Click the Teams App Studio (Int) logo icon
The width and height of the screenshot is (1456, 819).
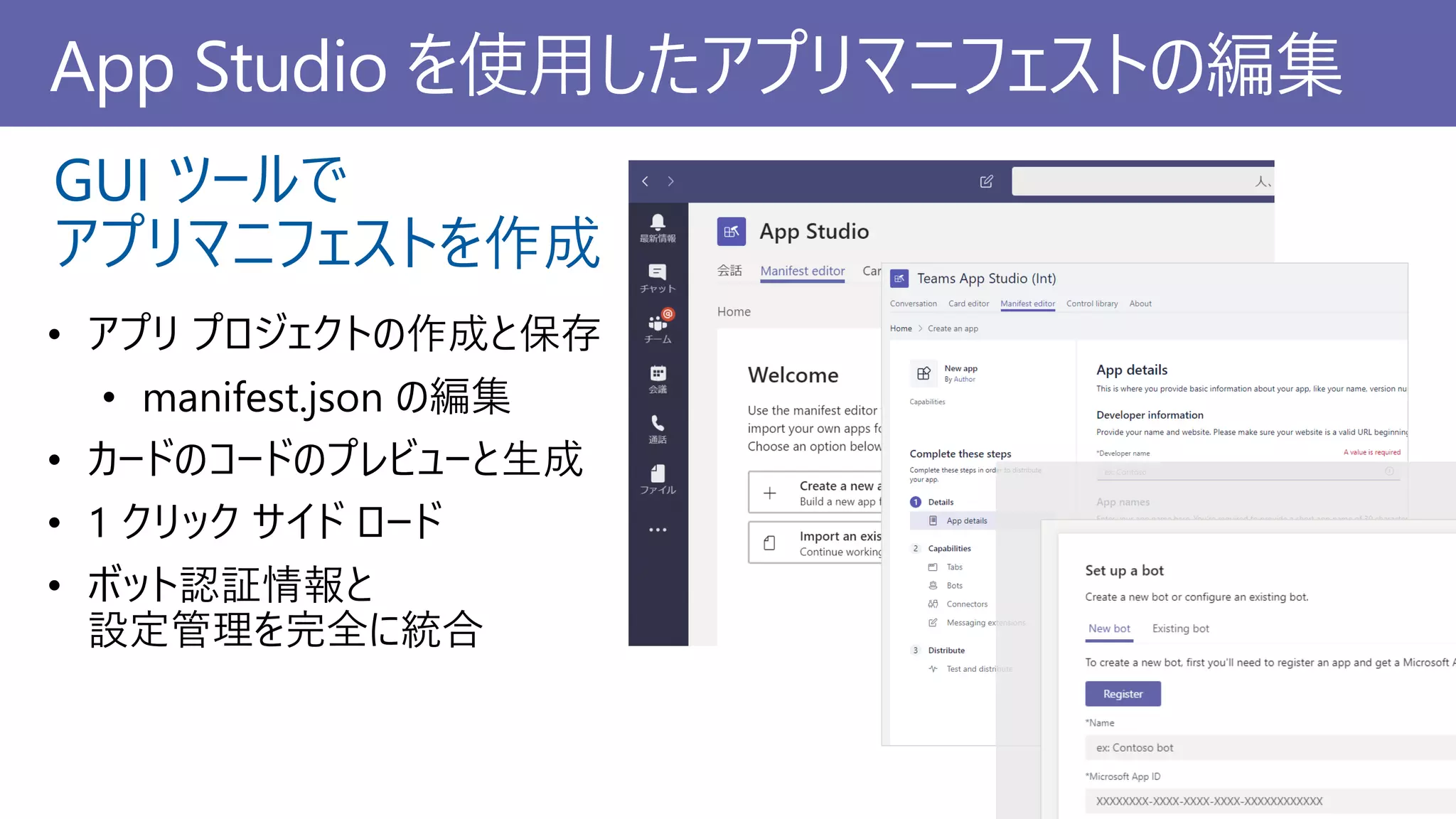pos(899,279)
